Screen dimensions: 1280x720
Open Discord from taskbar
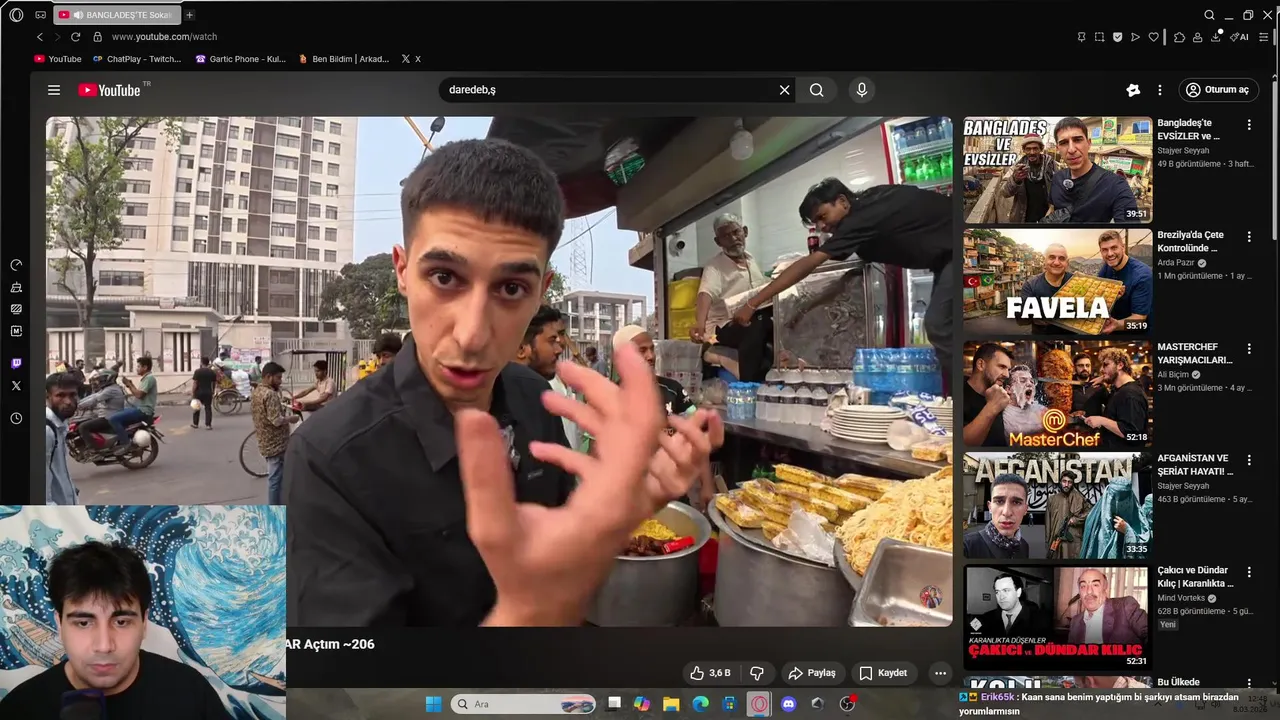(x=789, y=704)
